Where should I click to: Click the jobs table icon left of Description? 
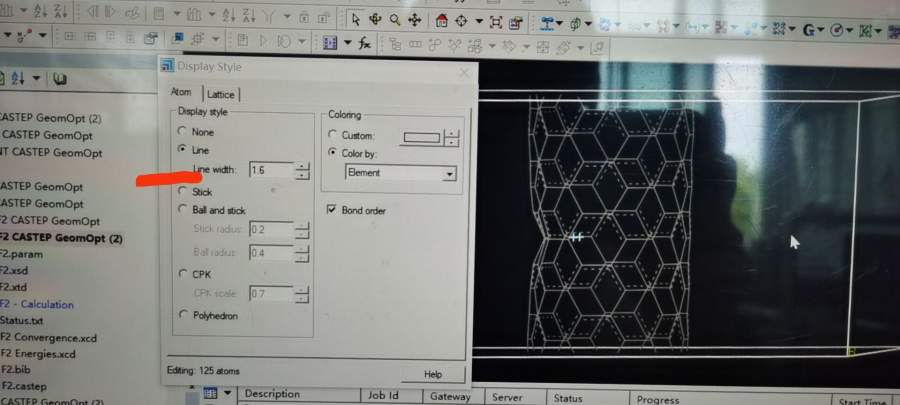point(210,394)
